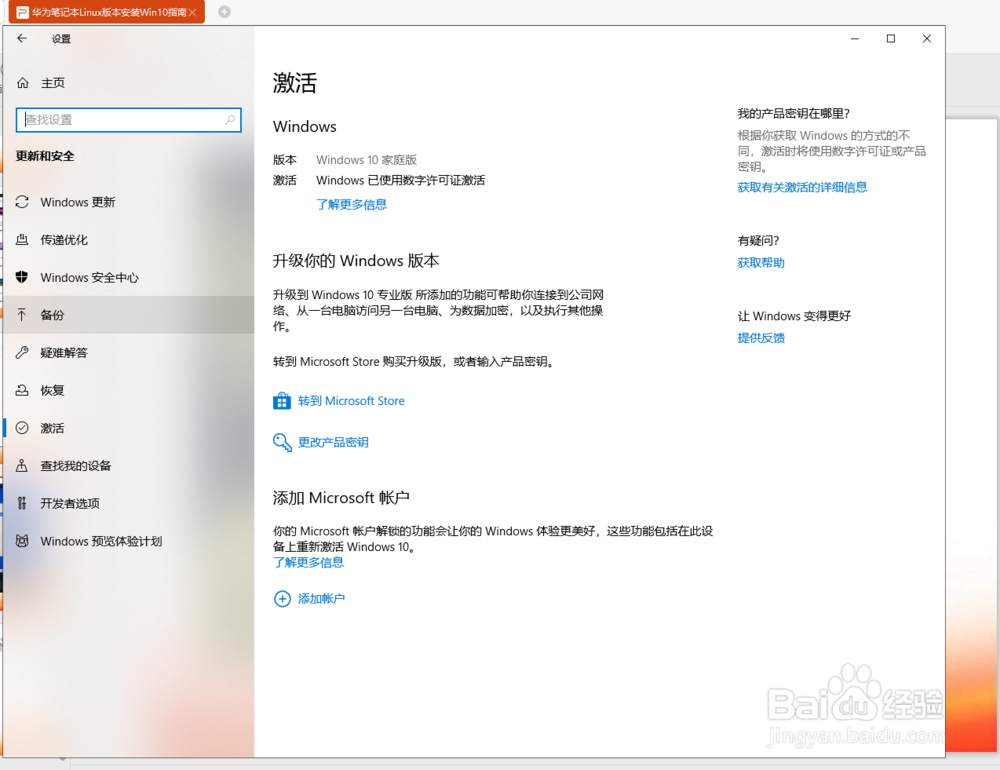Click the plus icon for 添加帐户
The image size is (1000, 770).
click(x=282, y=597)
